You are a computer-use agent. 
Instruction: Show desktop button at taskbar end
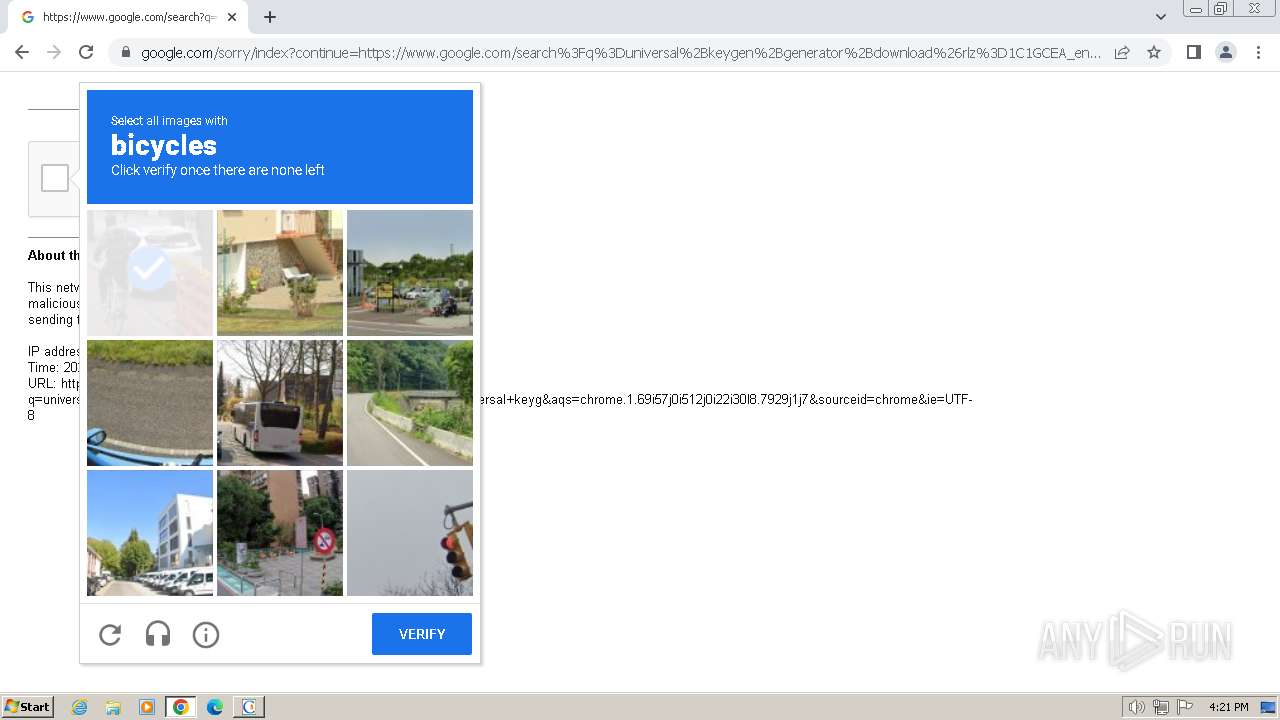(x=1269, y=707)
